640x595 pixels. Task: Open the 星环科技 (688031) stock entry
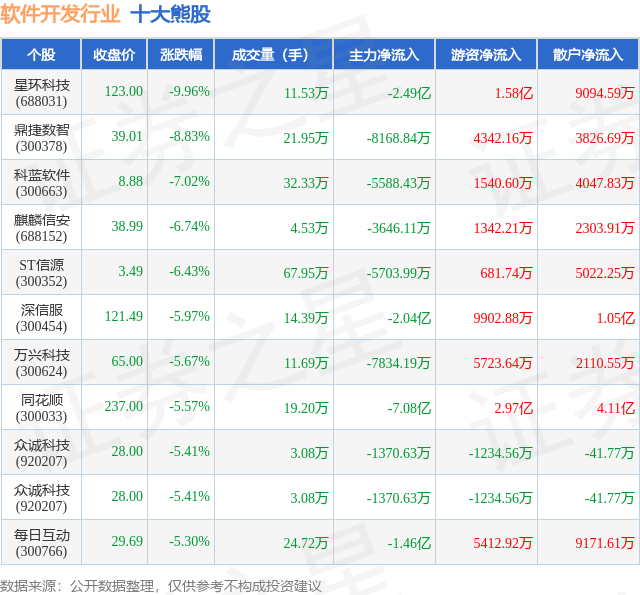point(42,93)
